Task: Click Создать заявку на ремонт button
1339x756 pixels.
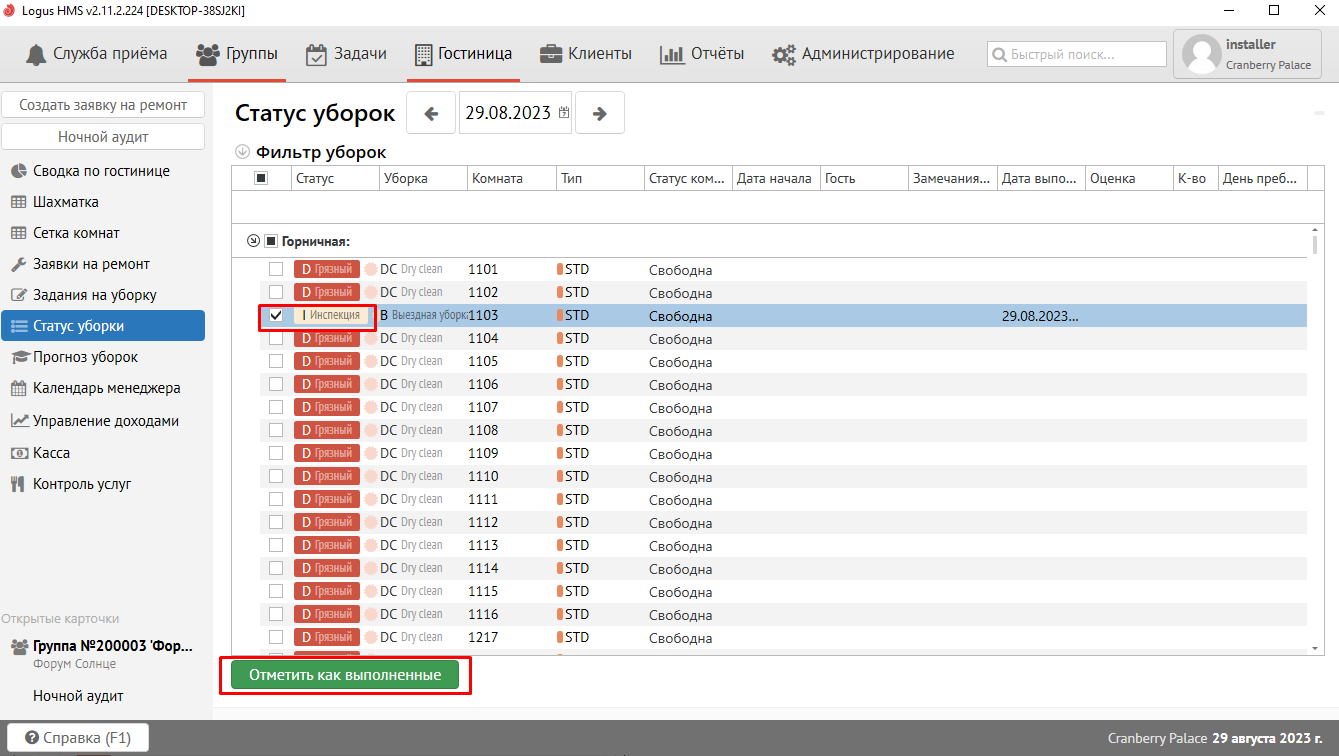Action: click(x=103, y=104)
